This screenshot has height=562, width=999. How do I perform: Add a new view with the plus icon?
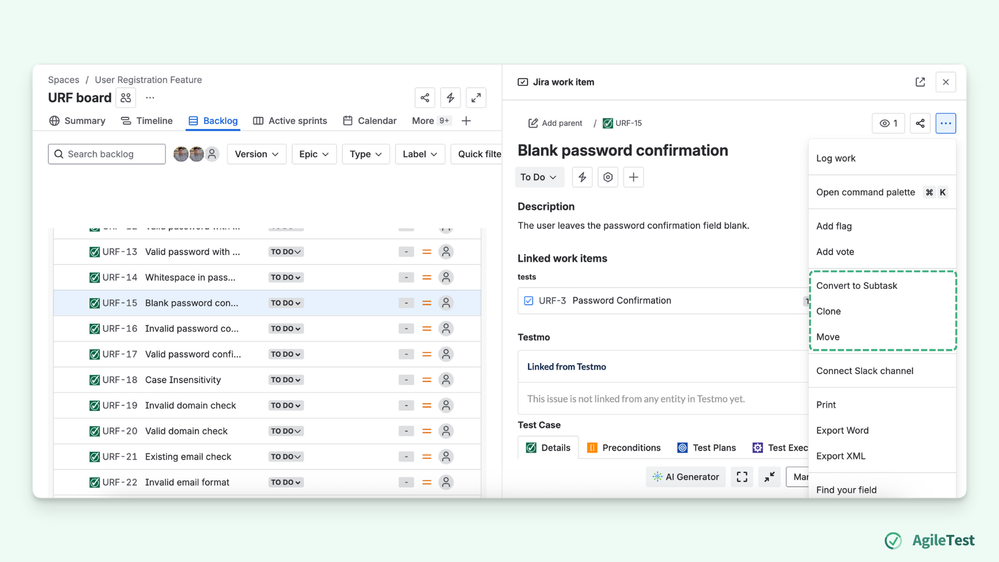point(466,120)
